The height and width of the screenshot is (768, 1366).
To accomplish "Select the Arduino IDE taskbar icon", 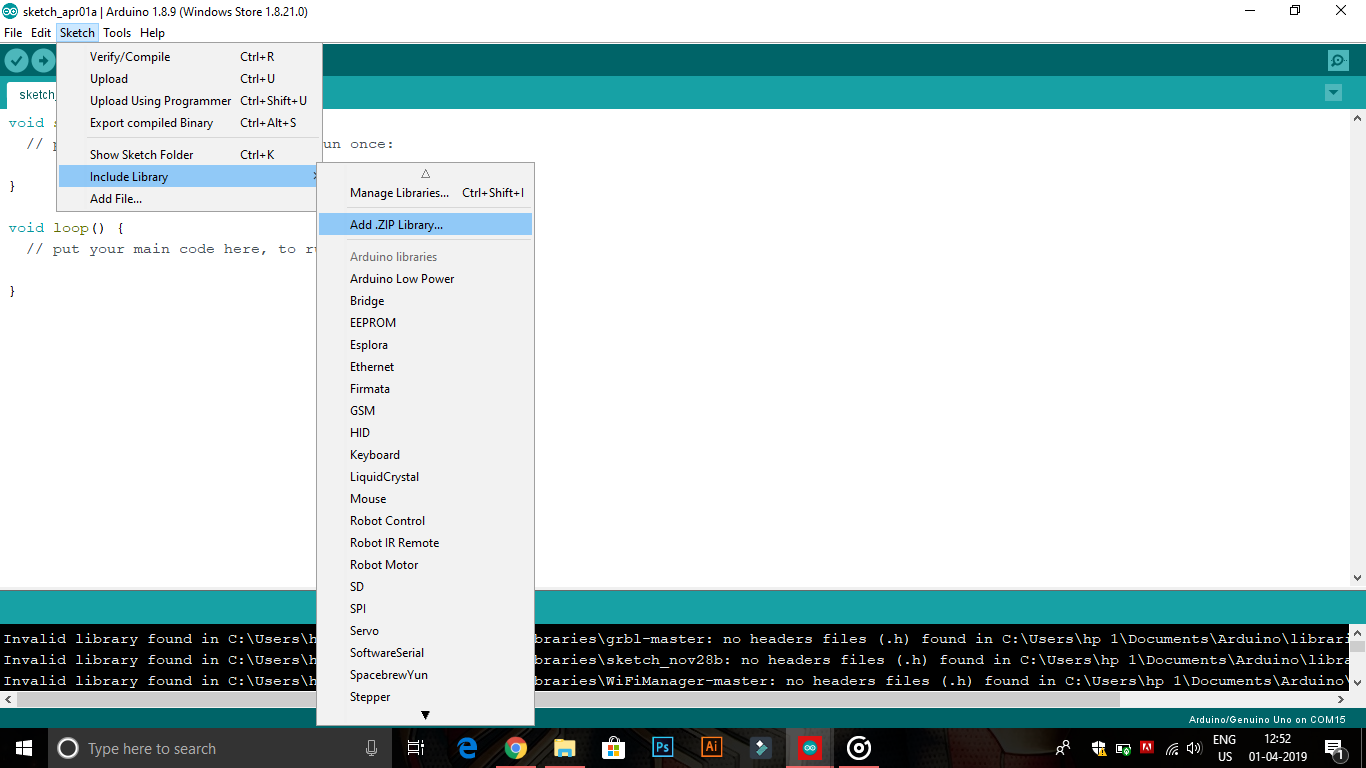I will coord(808,748).
